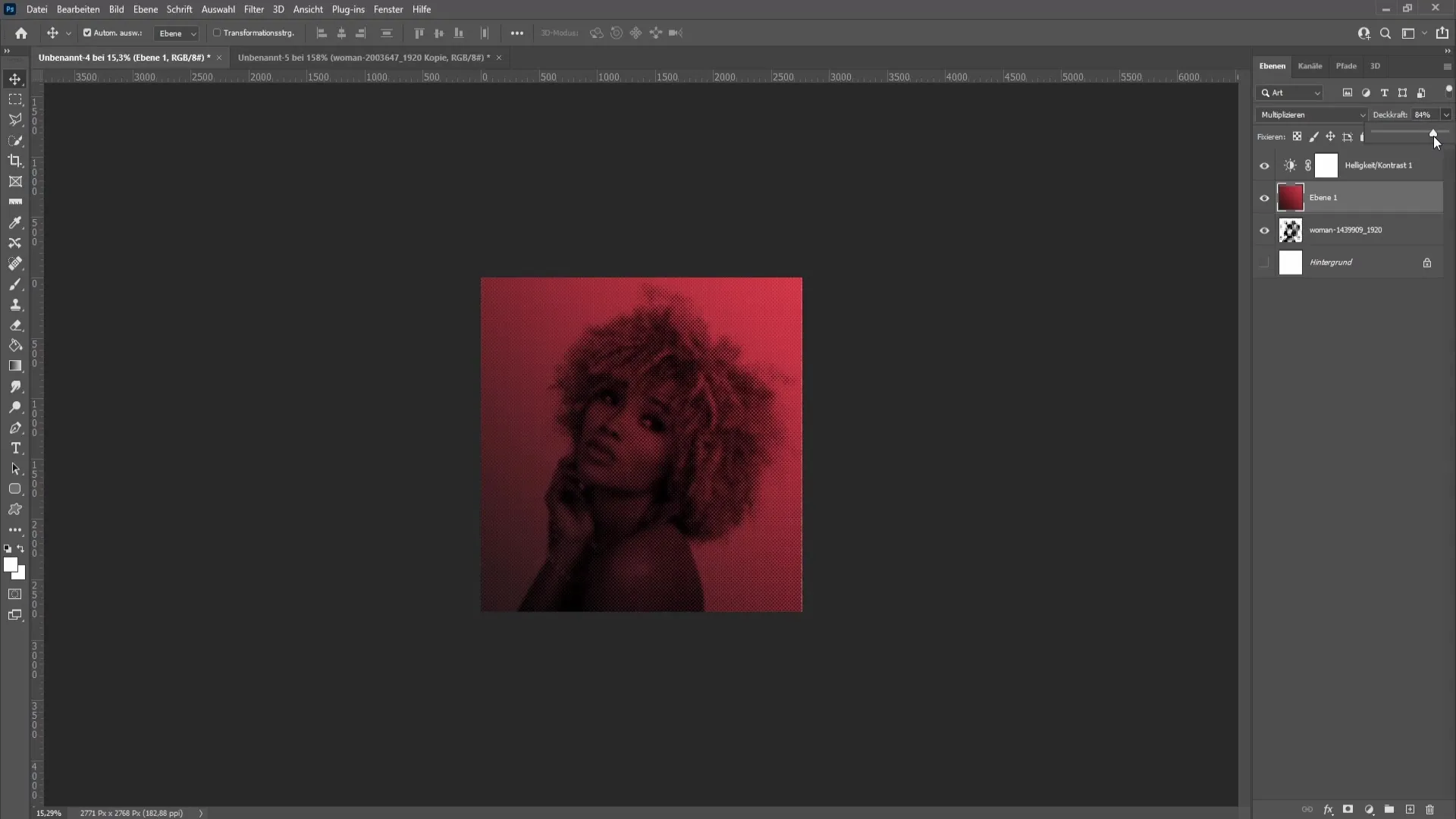Switch to the Pfade tab
Viewport: 1456px width, 819px height.
click(1346, 66)
